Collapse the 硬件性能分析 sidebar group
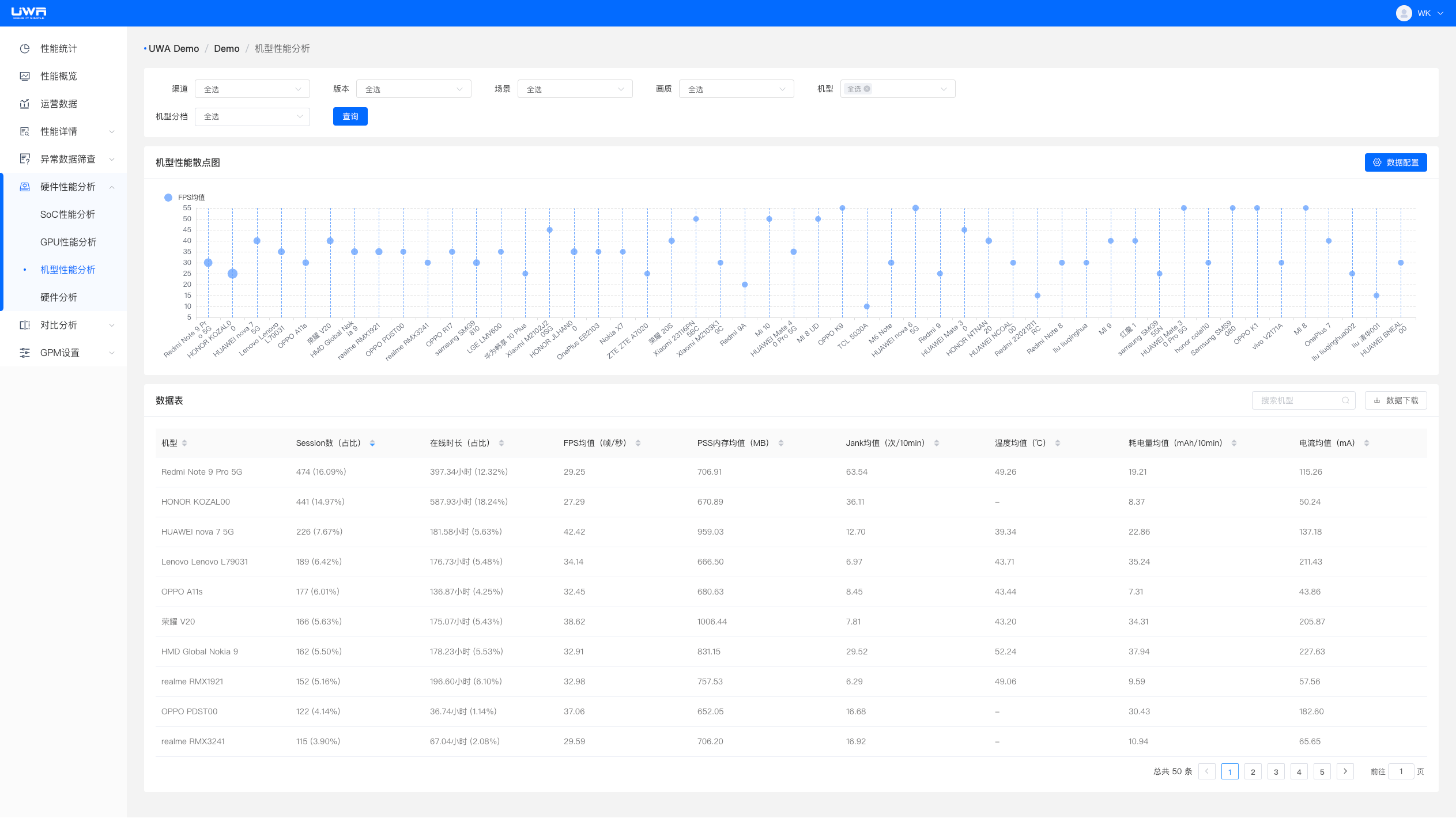This screenshot has width=1456, height=818. point(112,187)
